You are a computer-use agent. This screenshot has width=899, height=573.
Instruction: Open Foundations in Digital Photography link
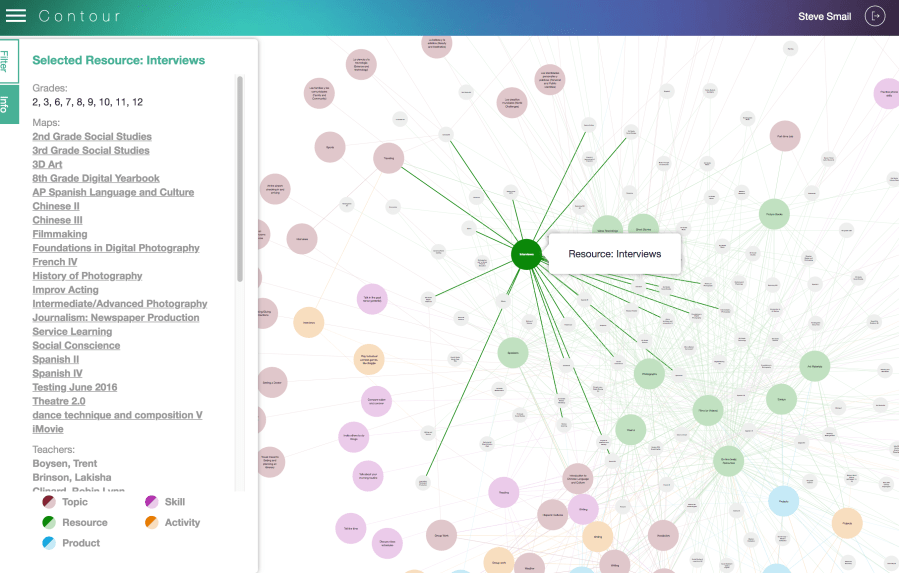116,249
